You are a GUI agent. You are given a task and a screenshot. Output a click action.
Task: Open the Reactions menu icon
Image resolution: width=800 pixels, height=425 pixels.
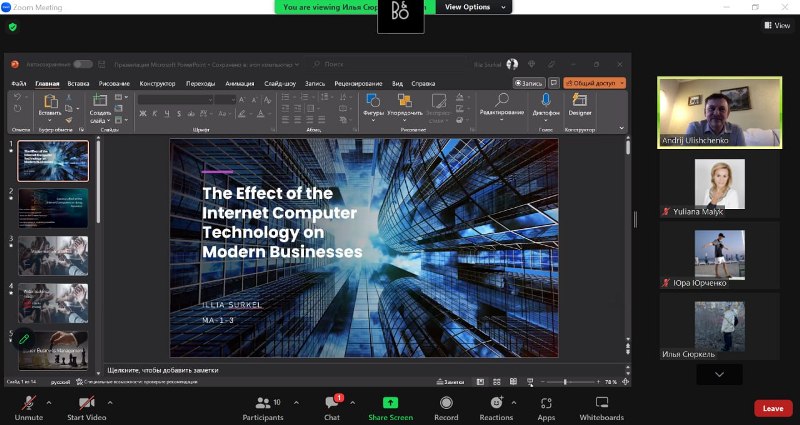[496, 402]
